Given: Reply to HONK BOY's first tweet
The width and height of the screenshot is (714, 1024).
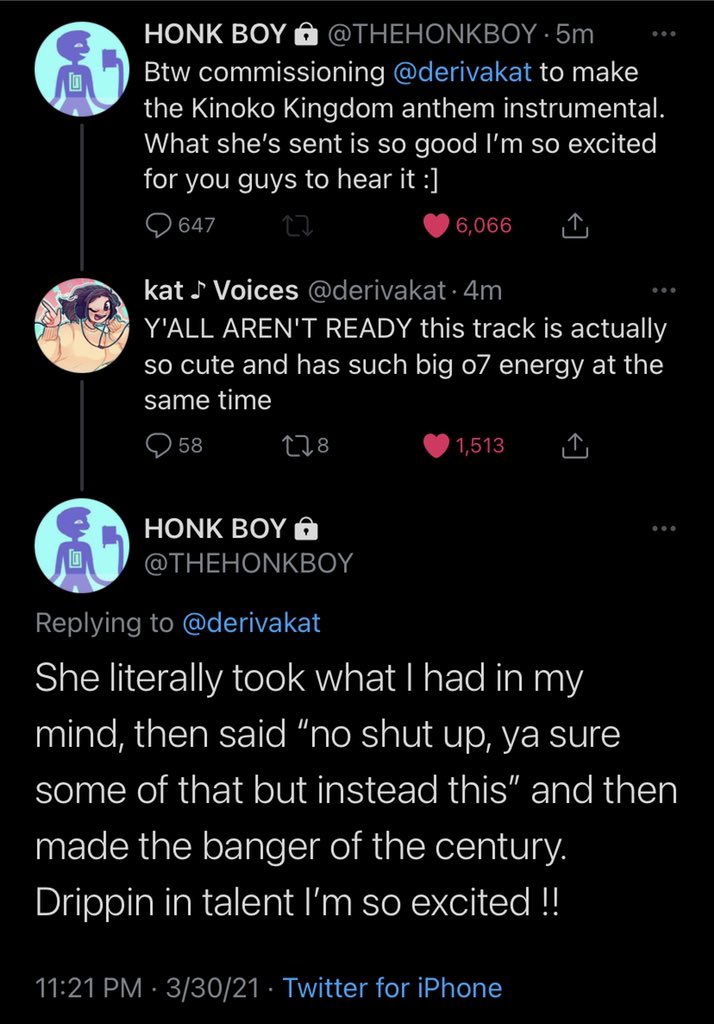Looking at the screenshot, I should tap(160, 226).
